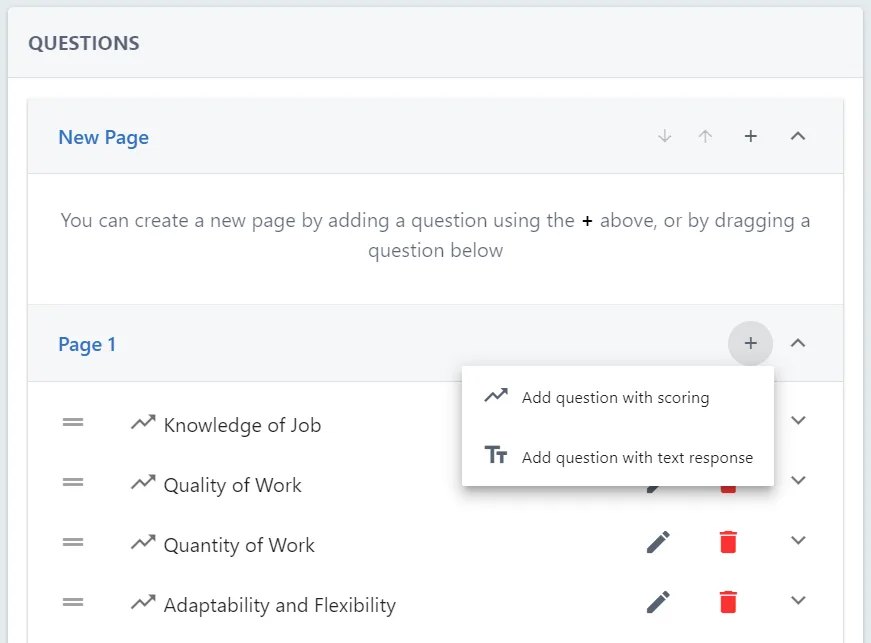
Task: Move New Page up with arrow icon
Action: tap(705, 136)
